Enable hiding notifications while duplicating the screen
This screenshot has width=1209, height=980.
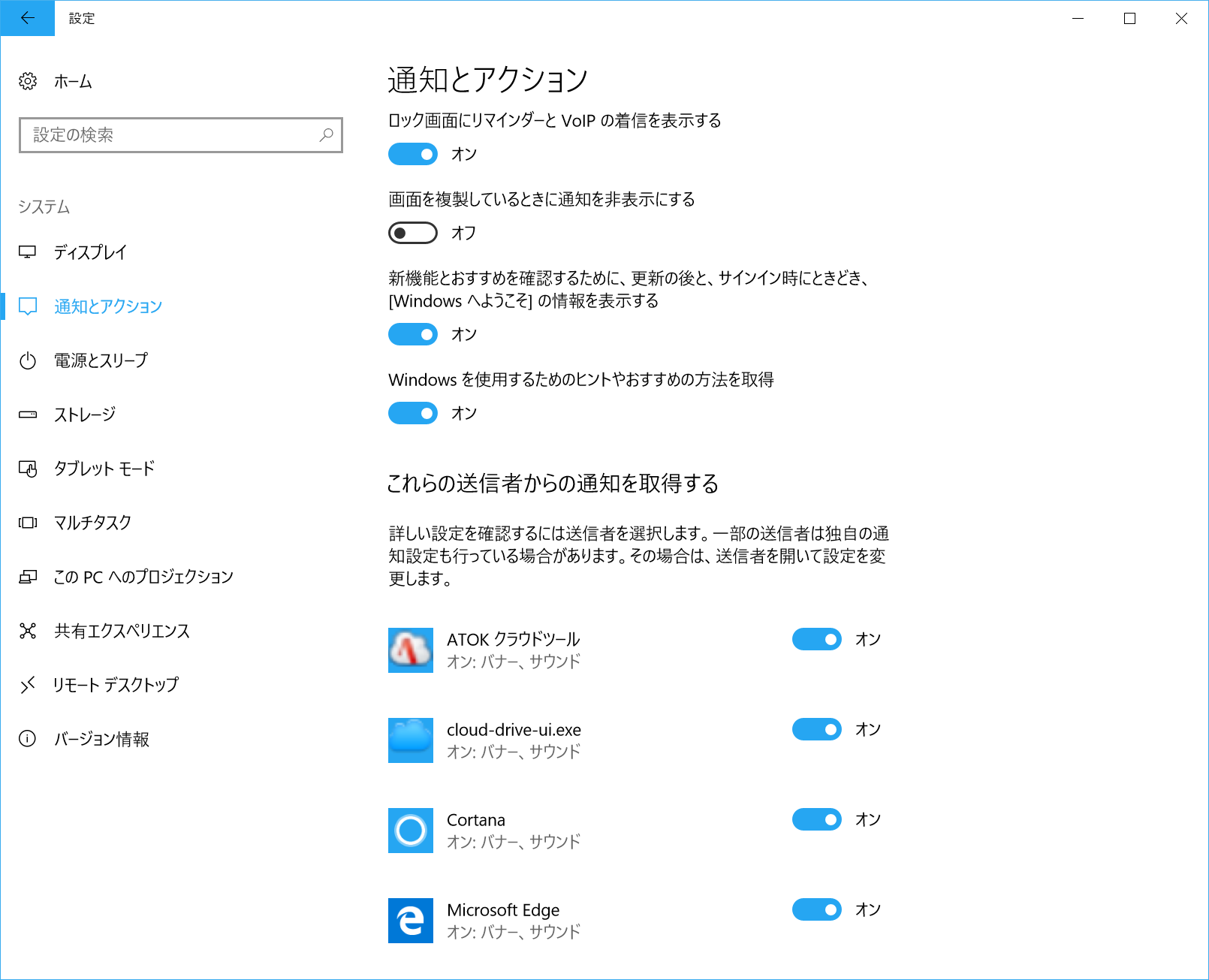click(x=412, y=232)
